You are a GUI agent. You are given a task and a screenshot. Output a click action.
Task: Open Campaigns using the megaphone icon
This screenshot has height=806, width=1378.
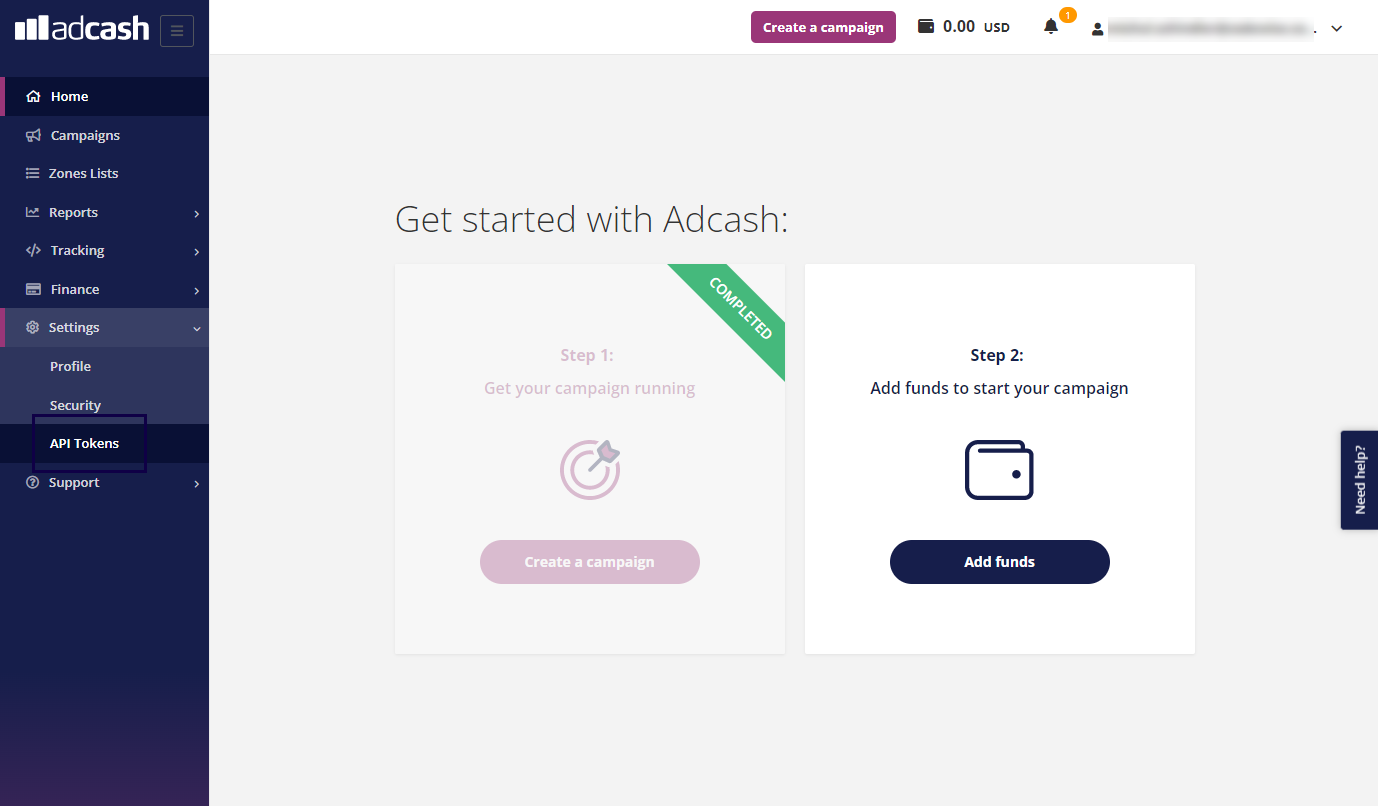(x=31, y=135)
